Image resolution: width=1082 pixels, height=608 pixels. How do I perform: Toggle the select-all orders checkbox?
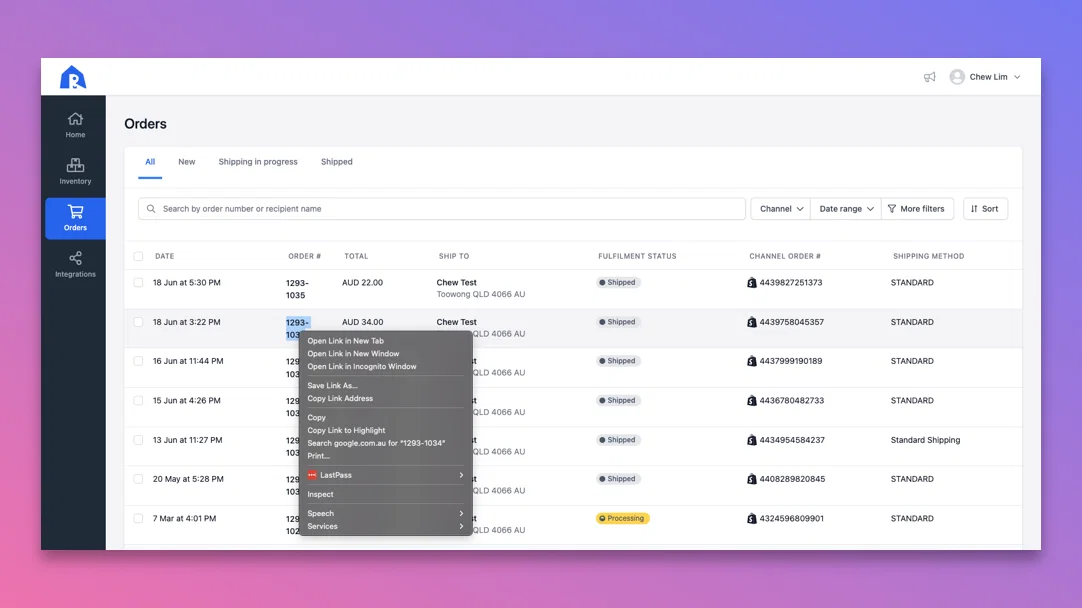(x=138, y=256)
